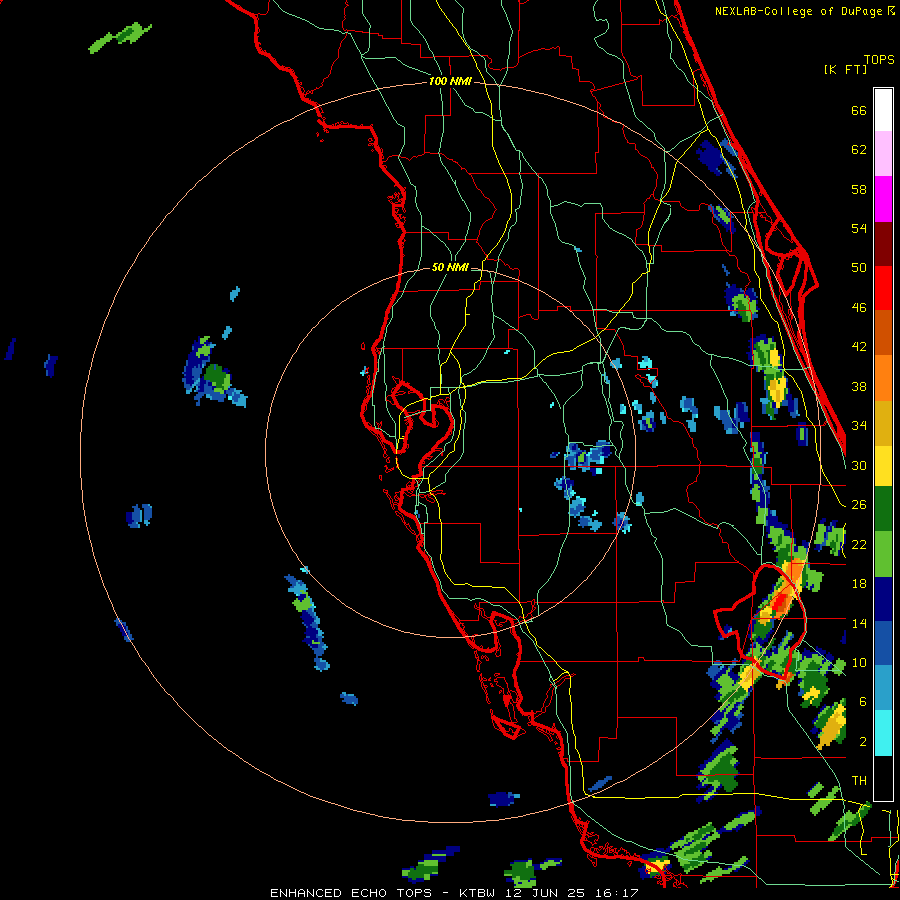Click the 18 value on the legend
This screenshot has width=900, height=900.
859,583
